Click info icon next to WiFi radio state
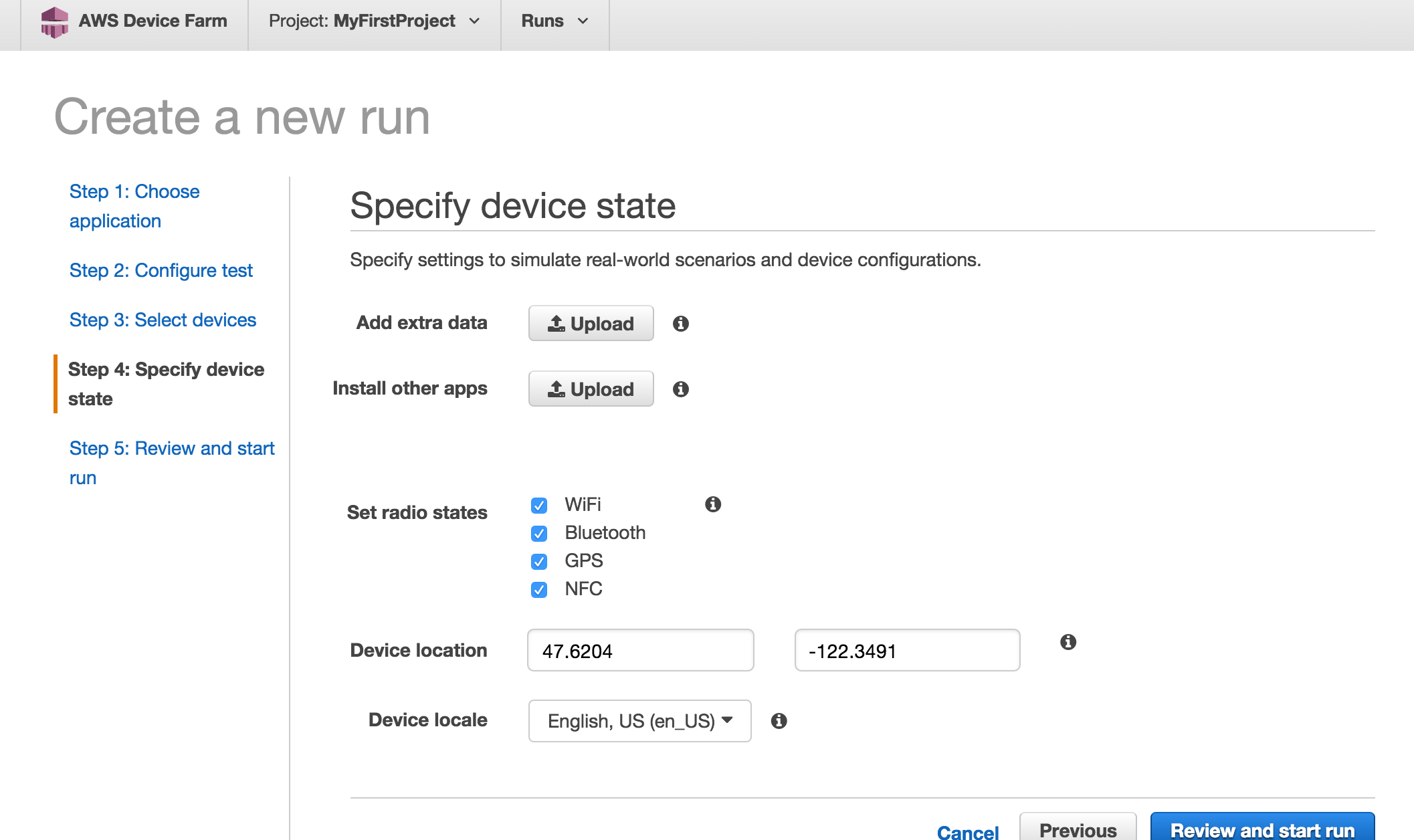Screen dimensions: 1414x840 (x=713, y=504)
